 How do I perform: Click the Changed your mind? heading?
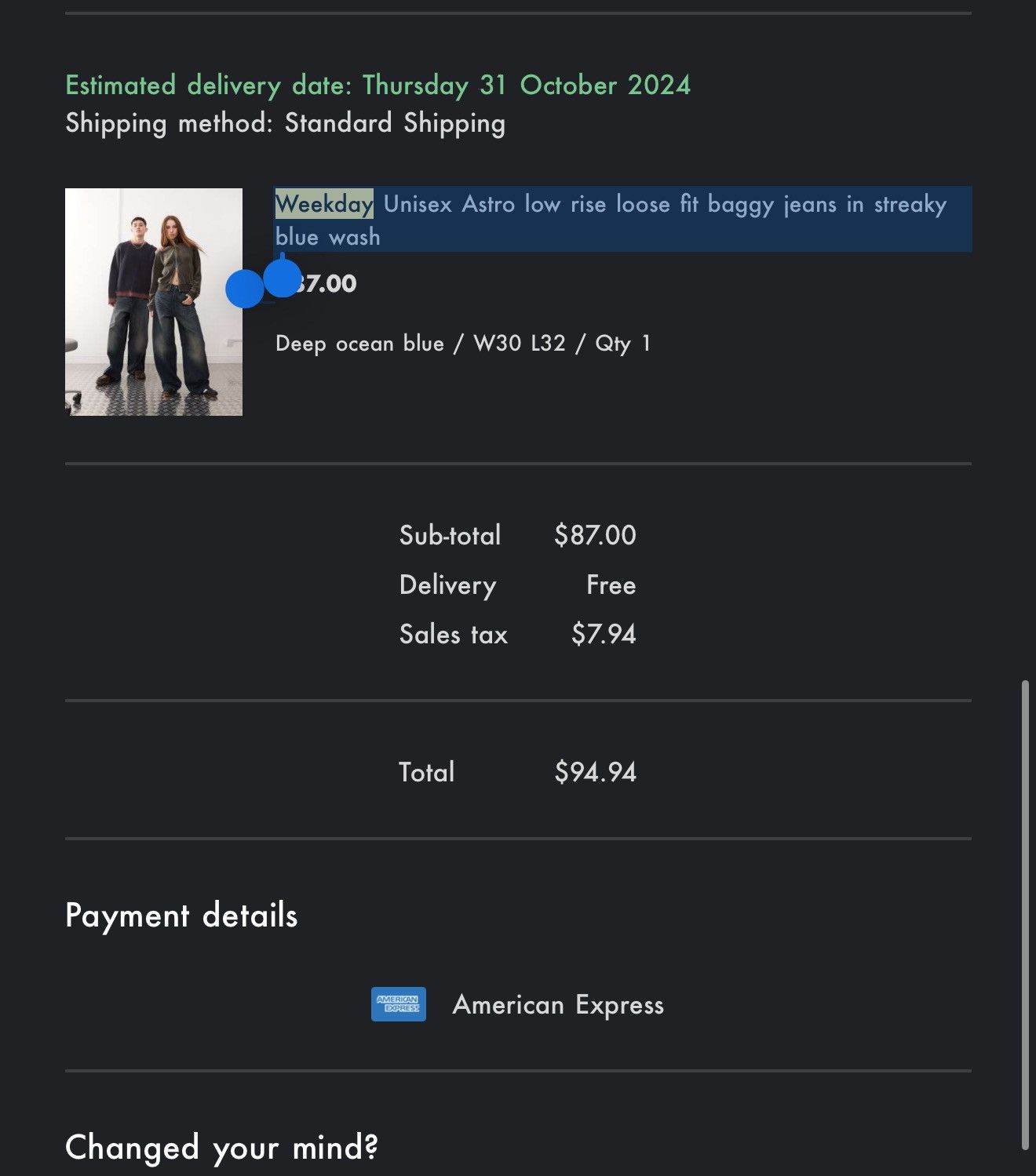(221, 1148)
